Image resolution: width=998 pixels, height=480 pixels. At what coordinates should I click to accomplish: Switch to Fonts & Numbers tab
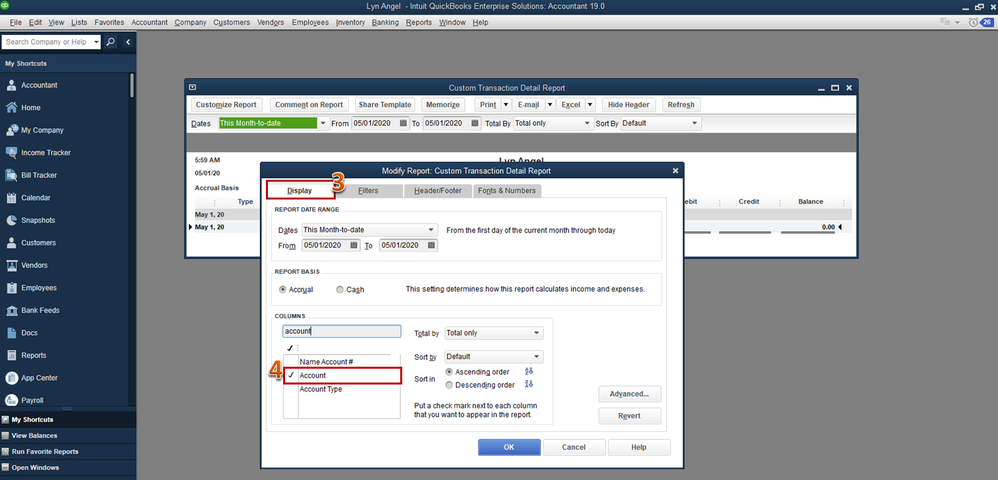pyautogui.click(x=507, y=190)
